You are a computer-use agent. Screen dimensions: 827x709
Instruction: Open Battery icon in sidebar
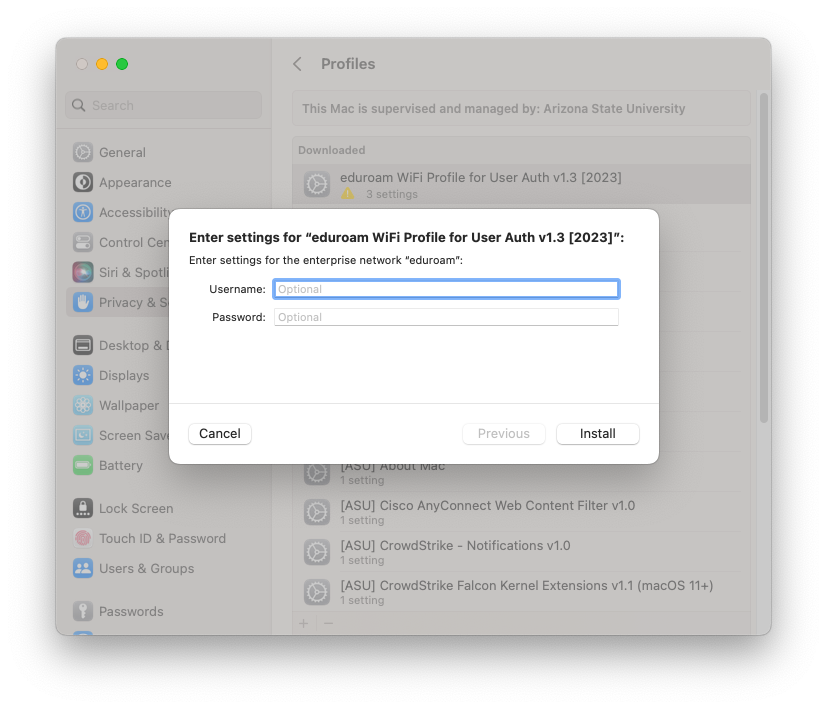83,465
